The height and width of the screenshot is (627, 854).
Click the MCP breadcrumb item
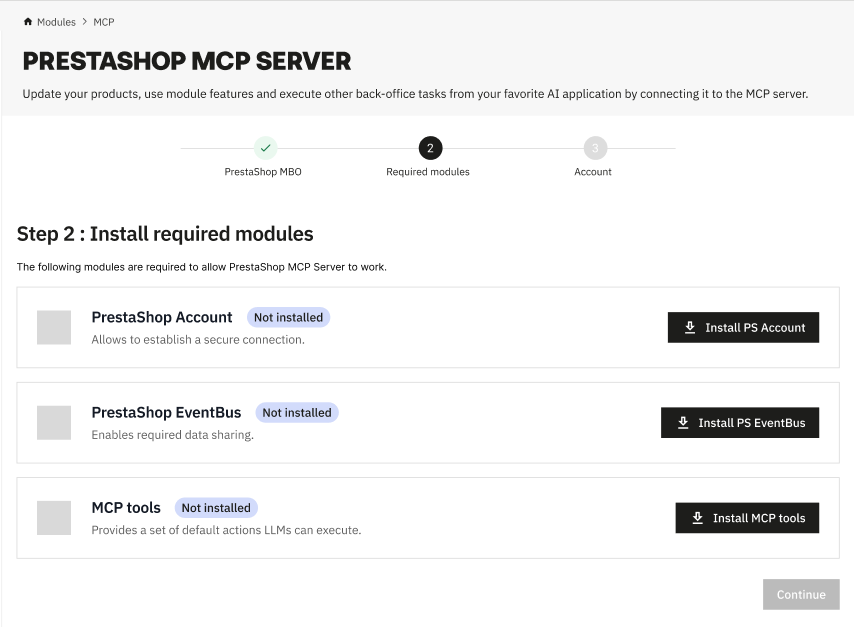pos(104,22)
